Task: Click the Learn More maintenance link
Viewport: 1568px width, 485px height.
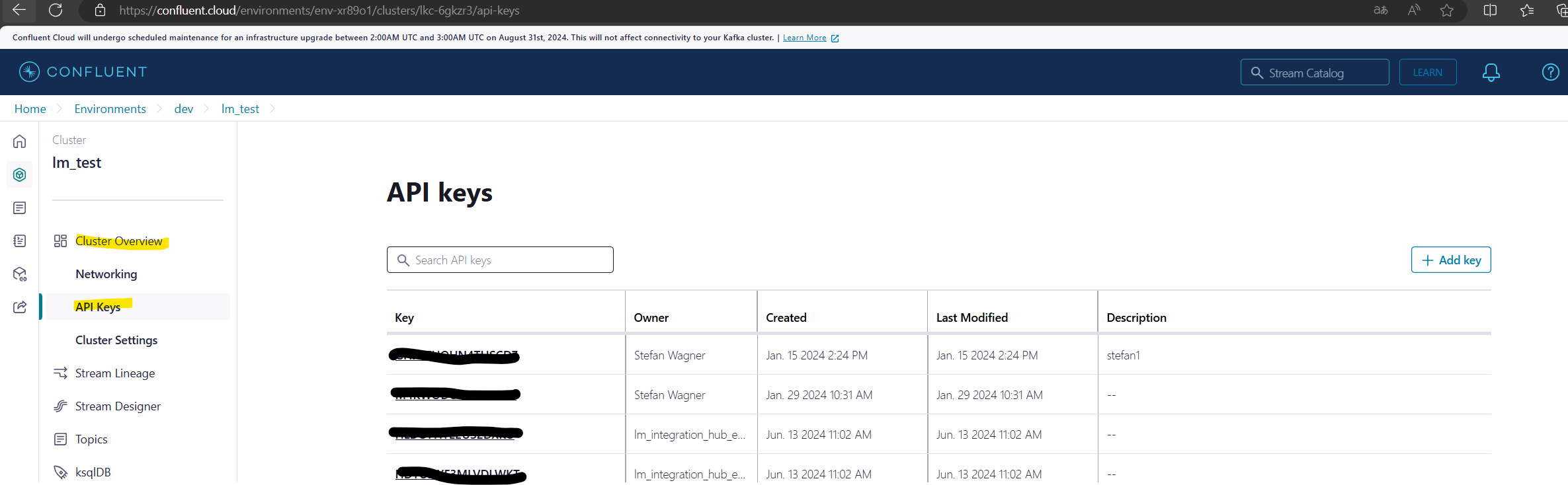Action: click(x=804, y=38)
